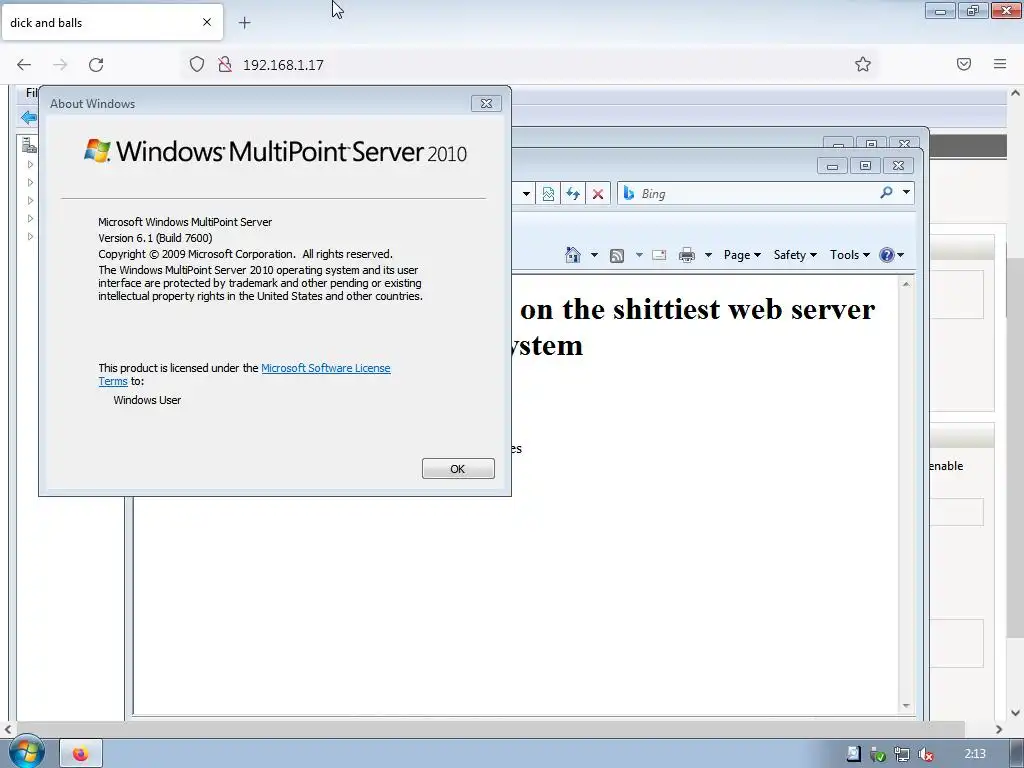Open the Windows Start orb
Screen dimensions: 1024x768
[x=26, y=752]
